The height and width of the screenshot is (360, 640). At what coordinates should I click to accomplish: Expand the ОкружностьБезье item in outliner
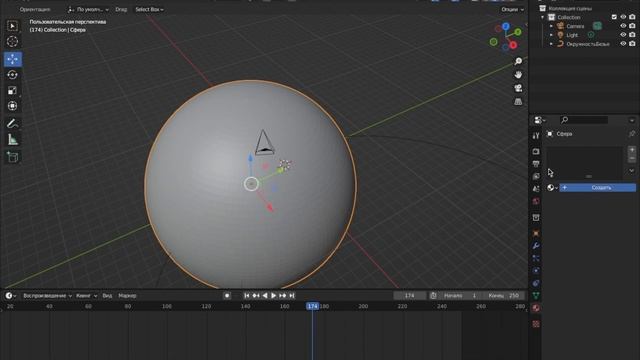(x=551, y=44)
